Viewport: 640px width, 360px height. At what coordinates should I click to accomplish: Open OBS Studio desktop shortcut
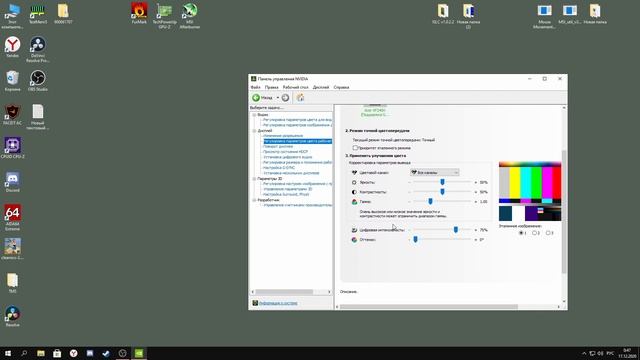[38, 81]
